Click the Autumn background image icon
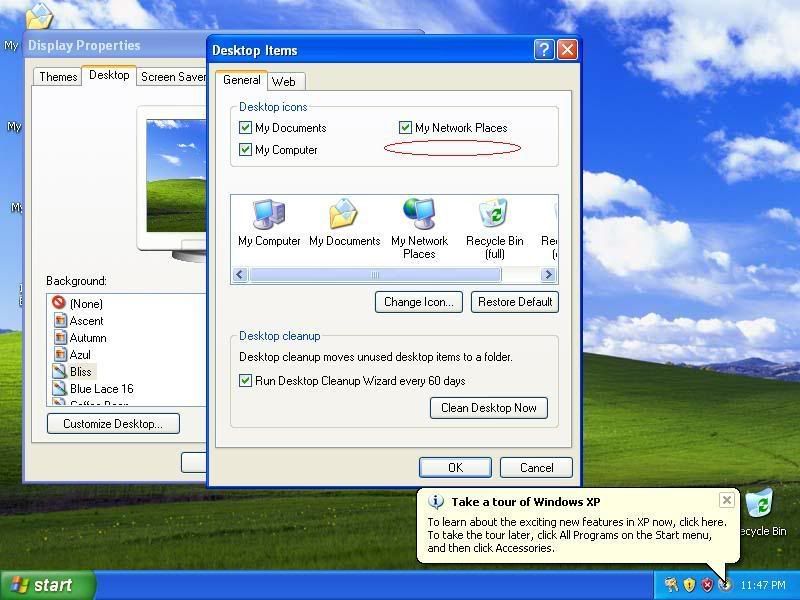The height and width of the screenshot is (600, 800). click(60, 337)
